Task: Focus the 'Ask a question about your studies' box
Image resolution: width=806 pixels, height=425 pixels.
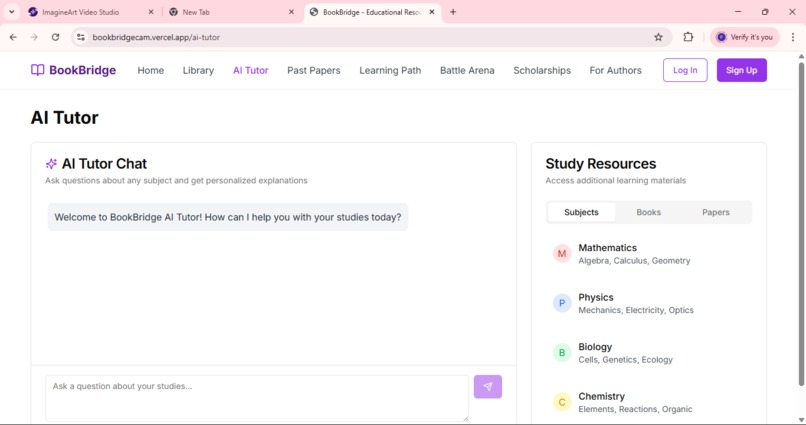Action: (257, 398)
